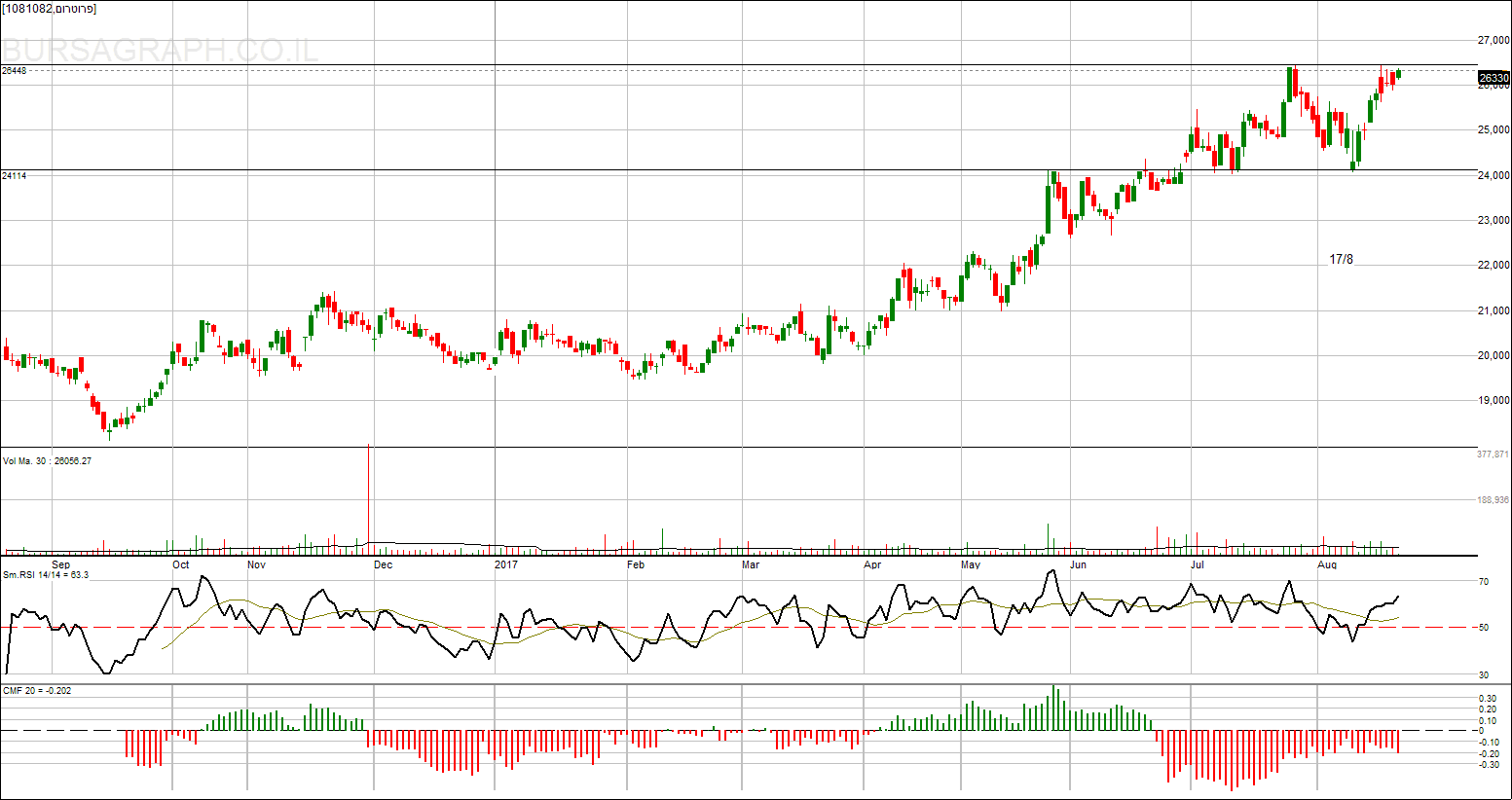Image resolution: width=1512 pixels, height=800 pixels.
Task: Click the BURSAGRAPH.CO.IL watermark
Action: 161,50
